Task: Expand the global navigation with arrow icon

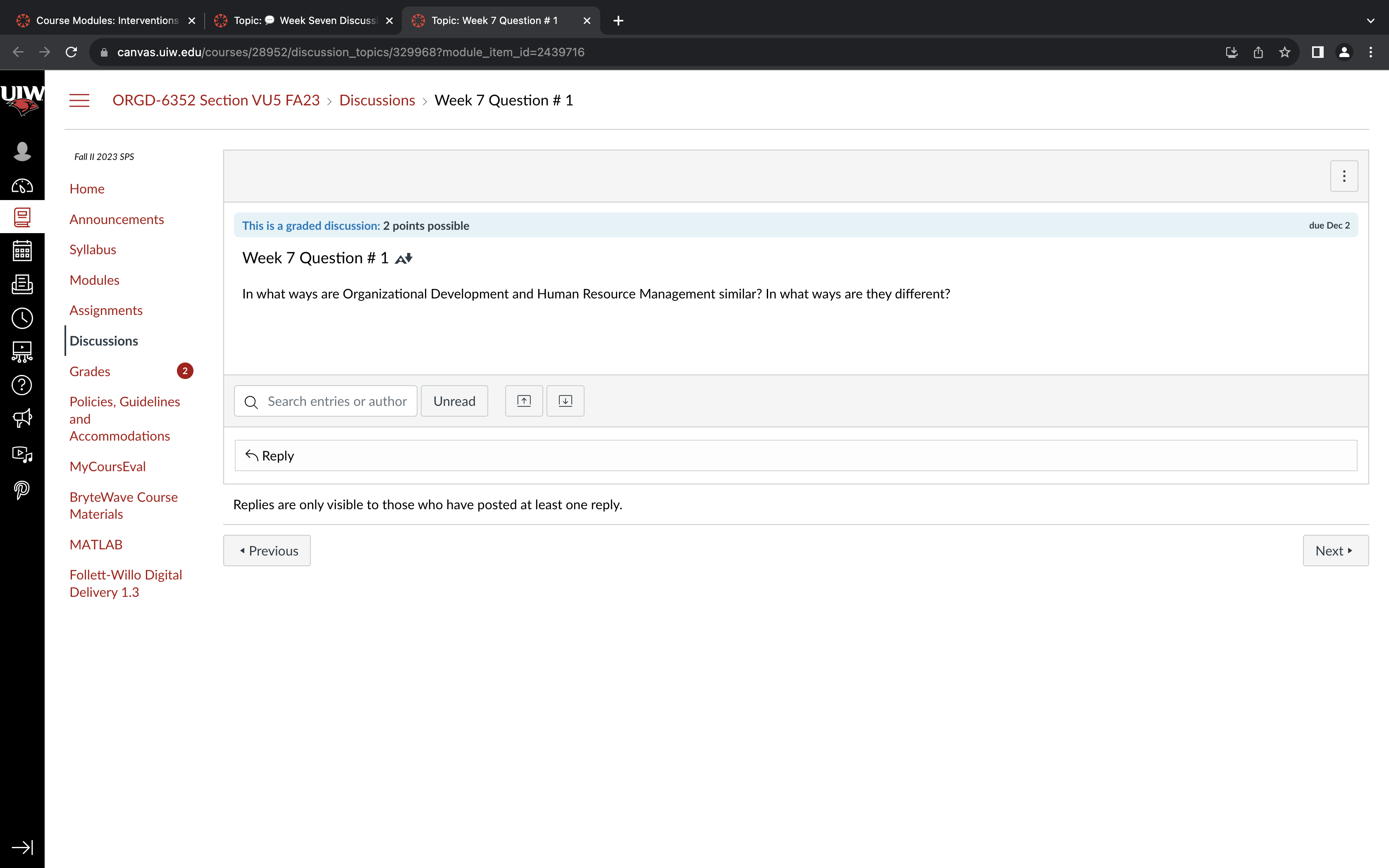Action: click(22, 847)
